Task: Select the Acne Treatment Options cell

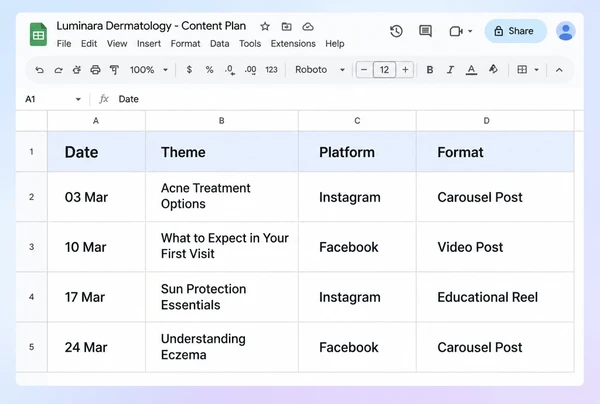Action: [222, 197]
